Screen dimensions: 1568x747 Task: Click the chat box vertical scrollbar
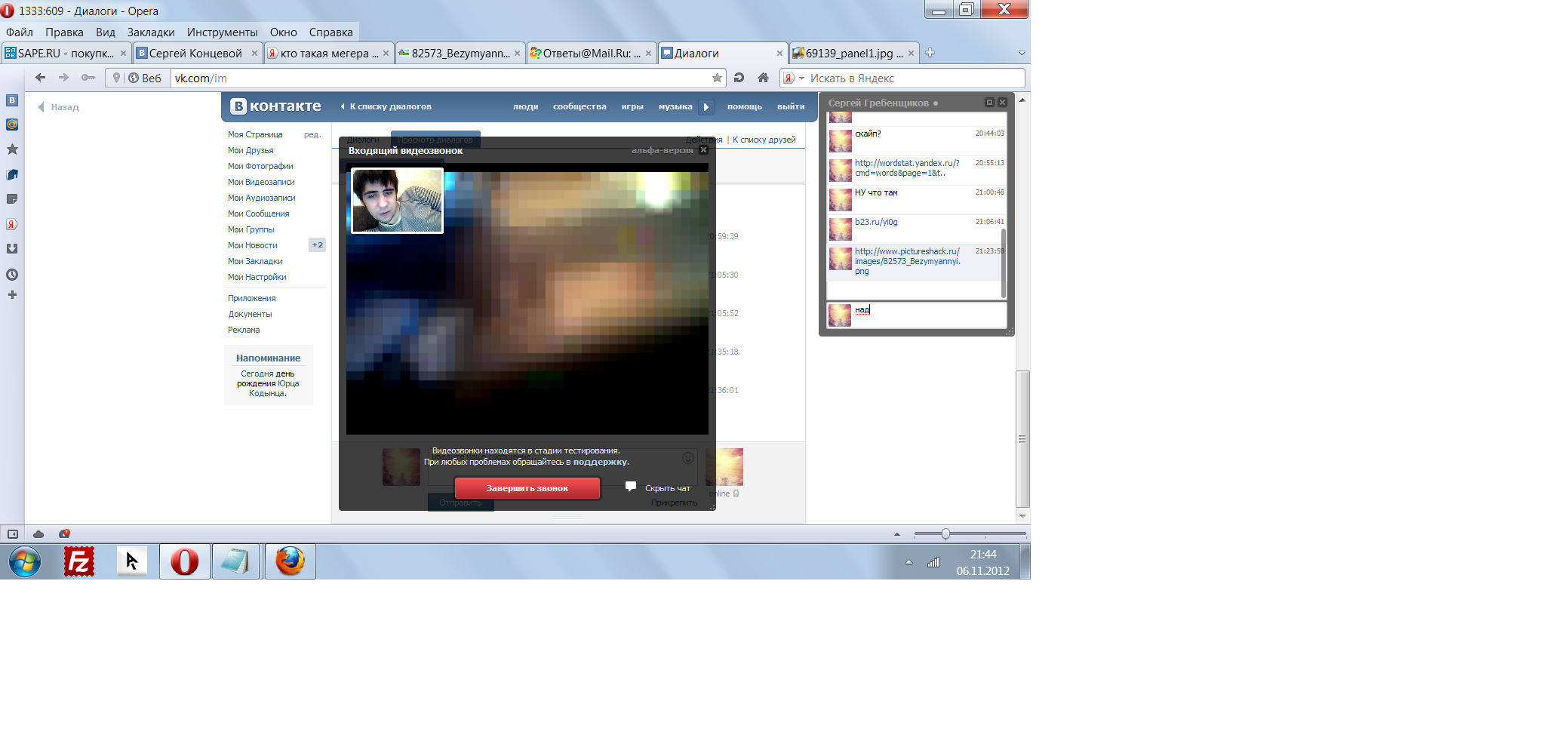(x=1004, y=263)
